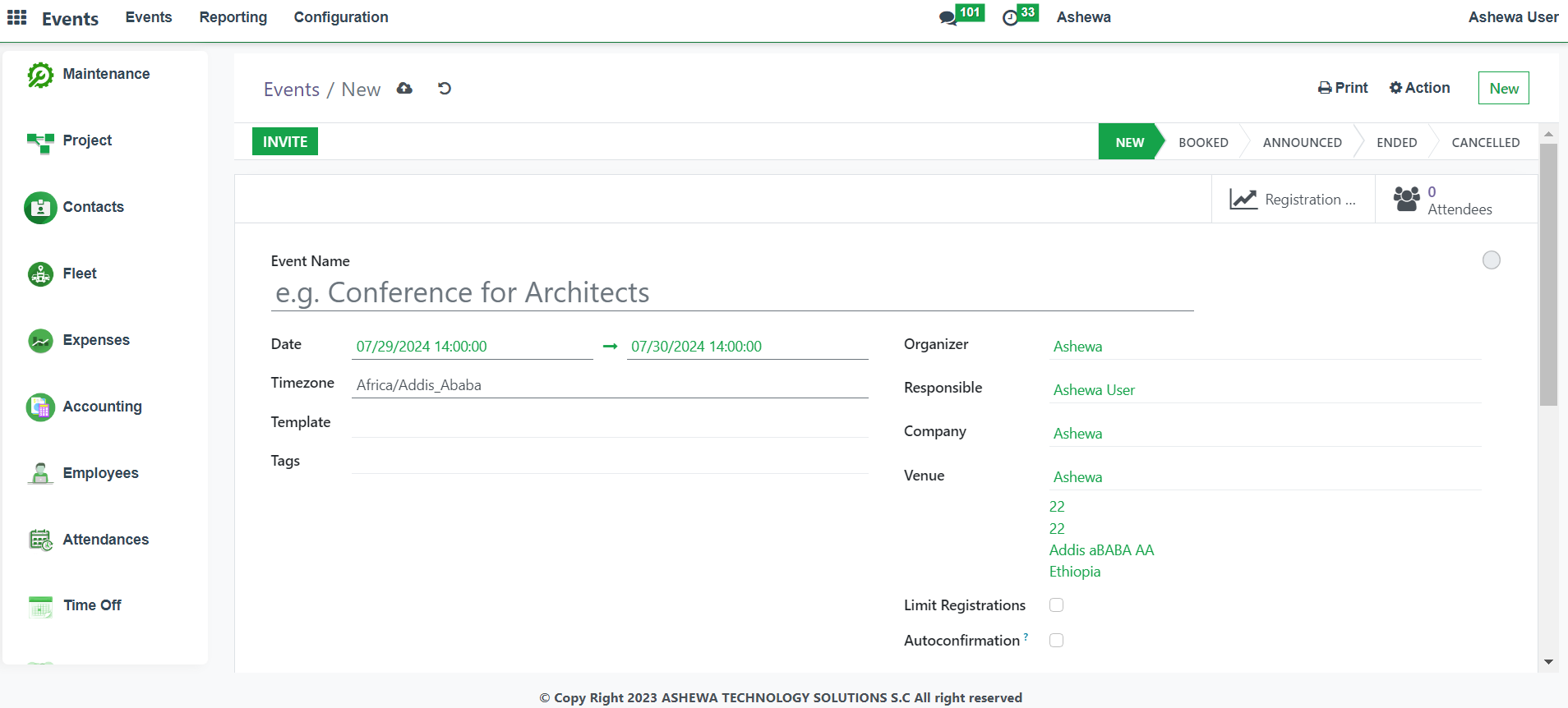
Task: Click the New record button
Action: 1504,88
